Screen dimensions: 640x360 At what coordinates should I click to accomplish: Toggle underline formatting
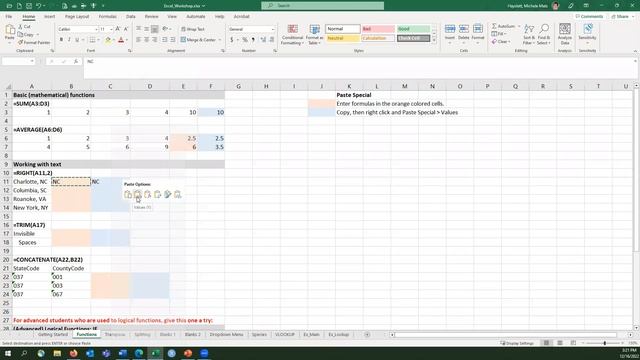click(77, 40)
